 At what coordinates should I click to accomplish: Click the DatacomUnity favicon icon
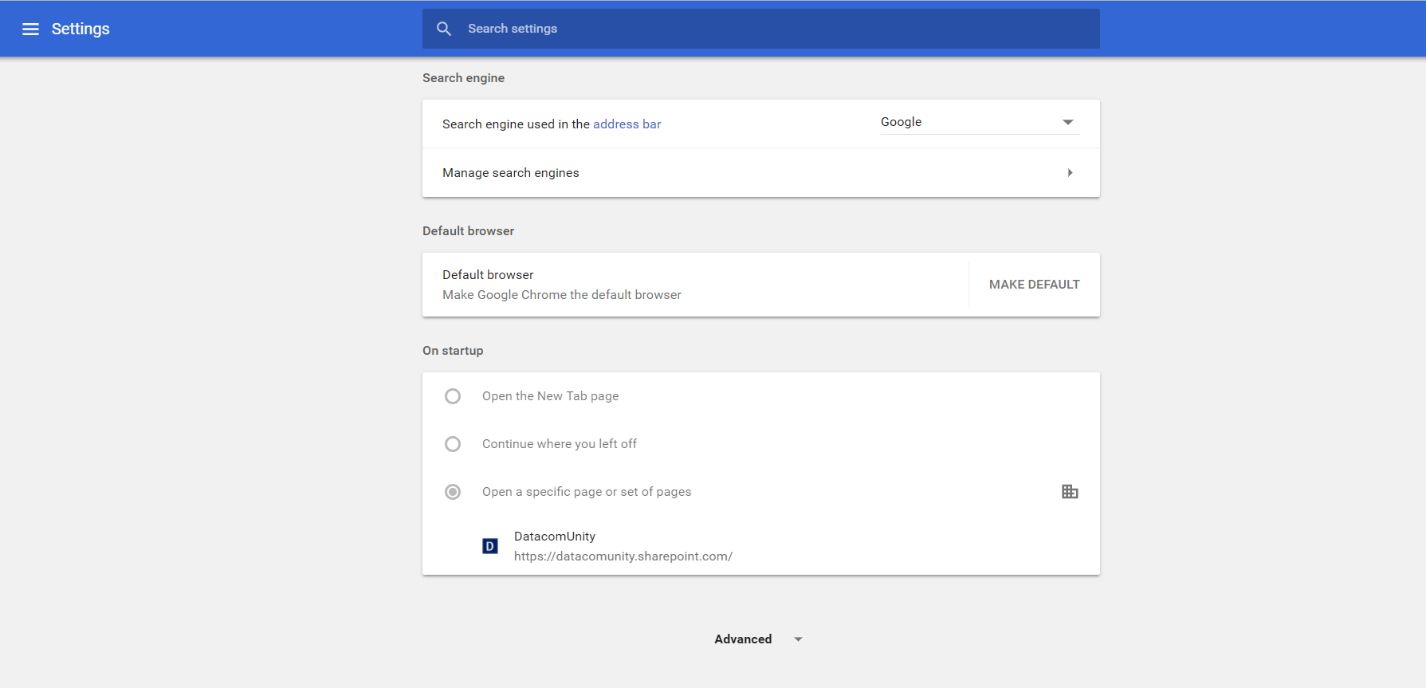pos(490,546)
